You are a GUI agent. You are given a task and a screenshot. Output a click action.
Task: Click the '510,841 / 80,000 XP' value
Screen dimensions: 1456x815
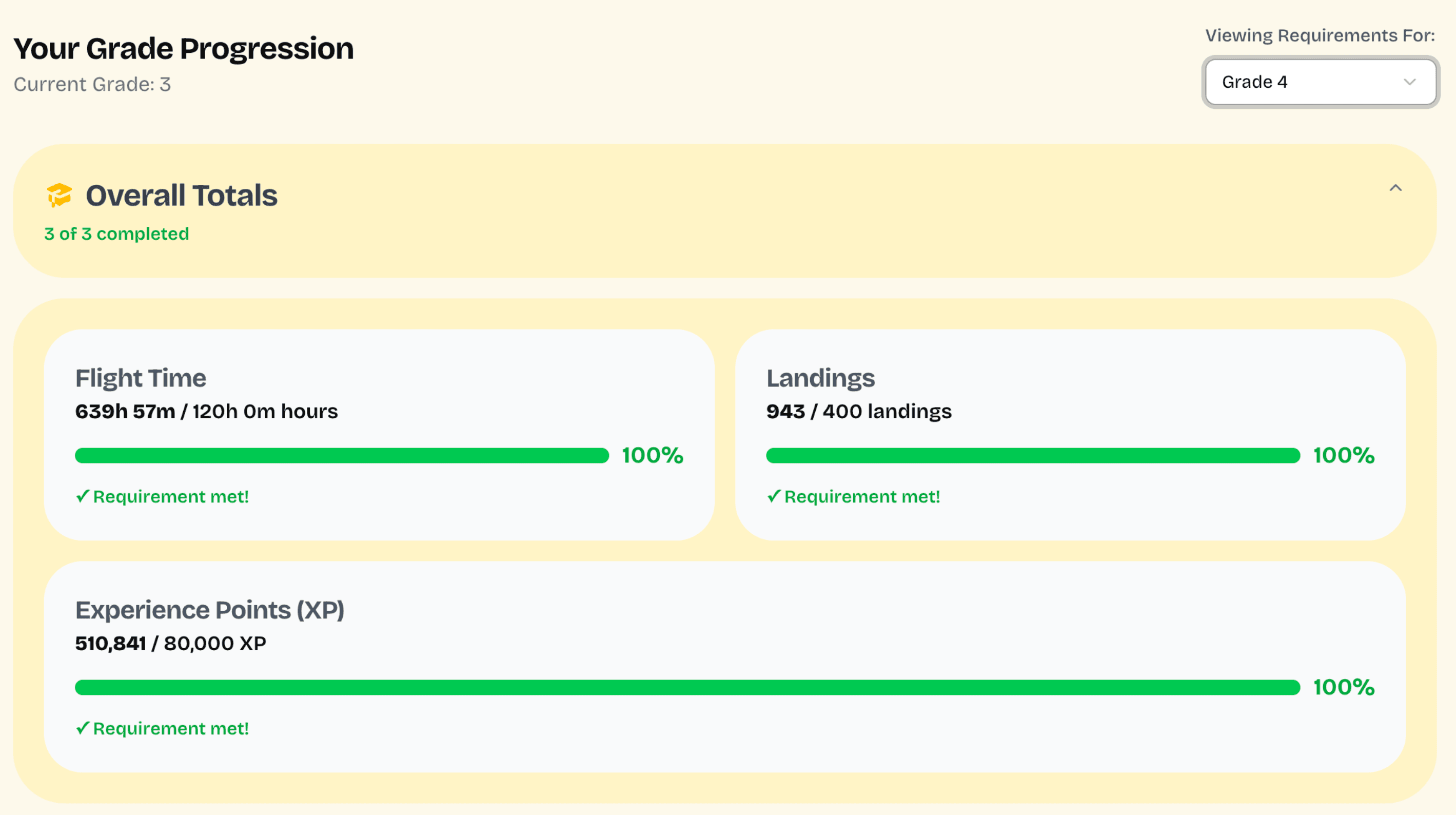coord(170,643)
